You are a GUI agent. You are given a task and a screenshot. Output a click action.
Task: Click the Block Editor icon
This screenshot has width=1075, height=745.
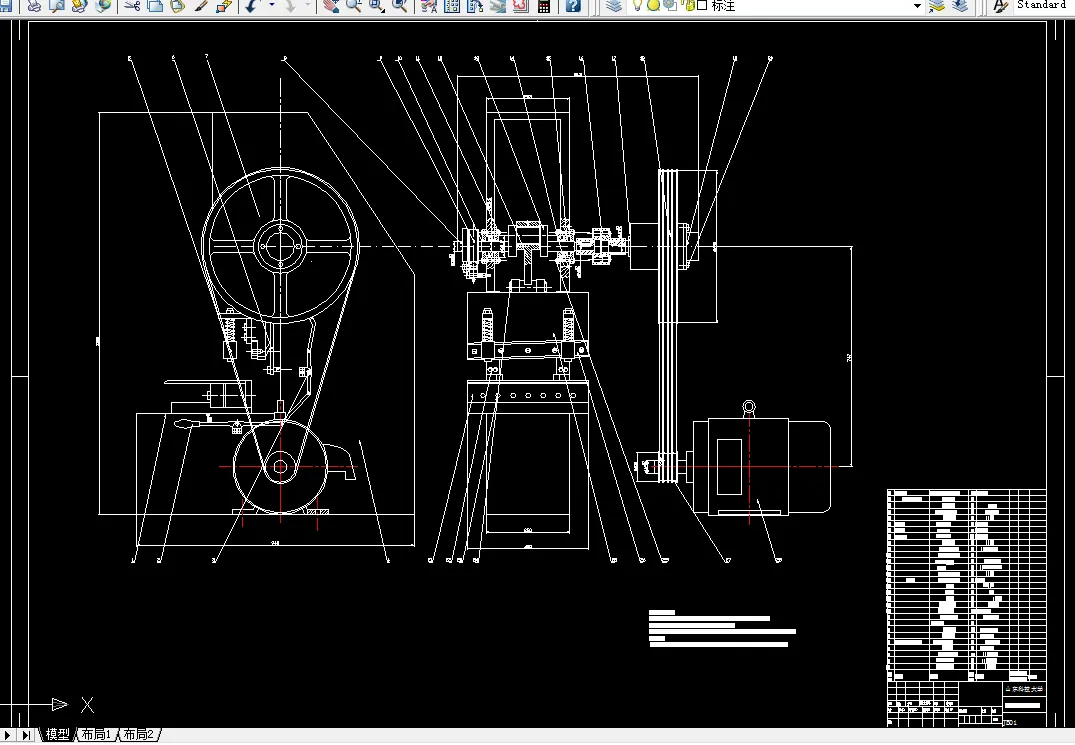coord(224,5)
